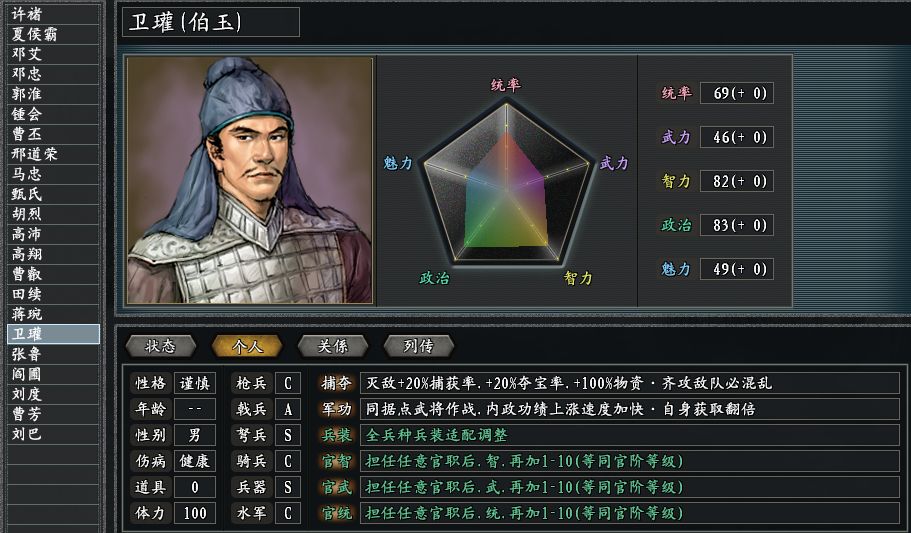Open the 关係 tab

click(x=332, y=346)
